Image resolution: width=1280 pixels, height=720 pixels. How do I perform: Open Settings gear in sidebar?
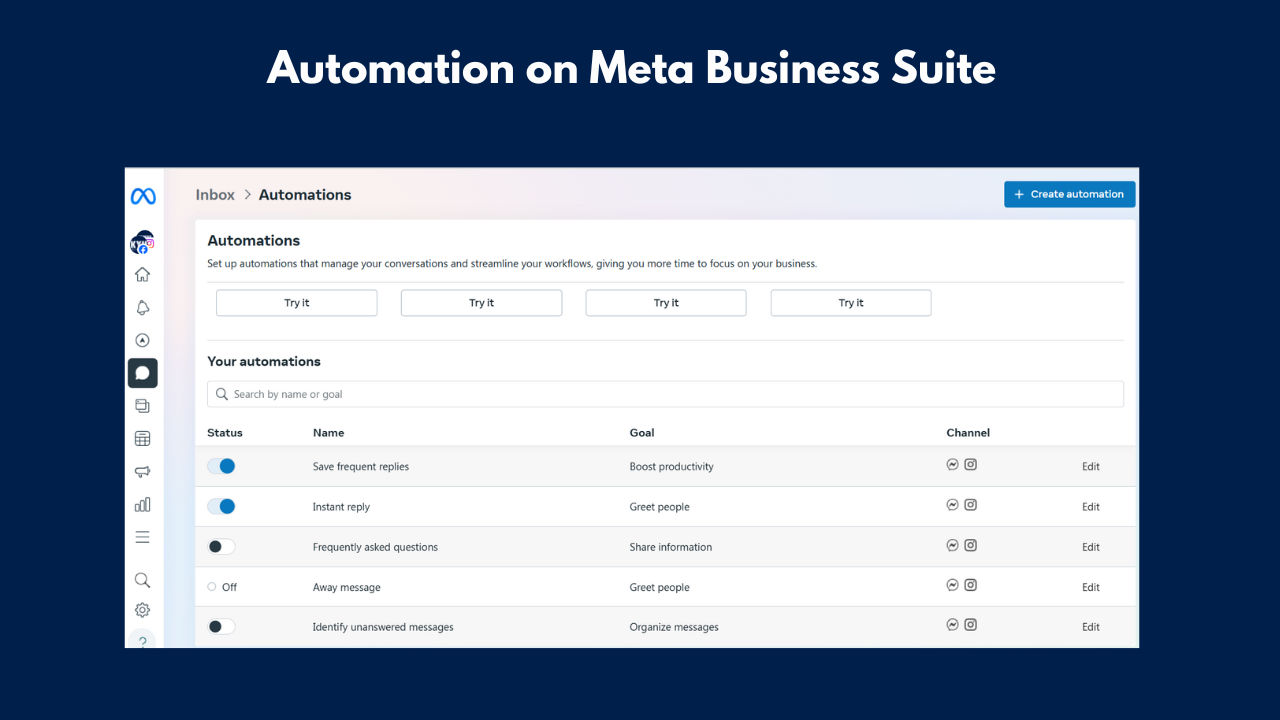(x=143, y=610)
